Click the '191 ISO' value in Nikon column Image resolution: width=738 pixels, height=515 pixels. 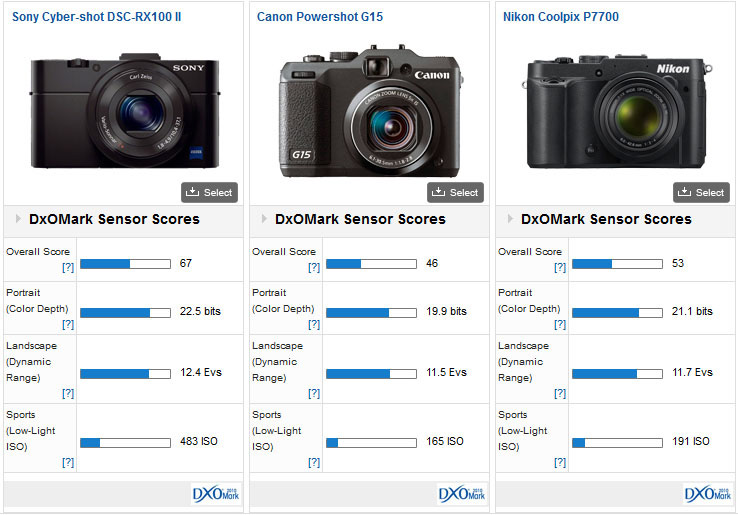[690, 442]
